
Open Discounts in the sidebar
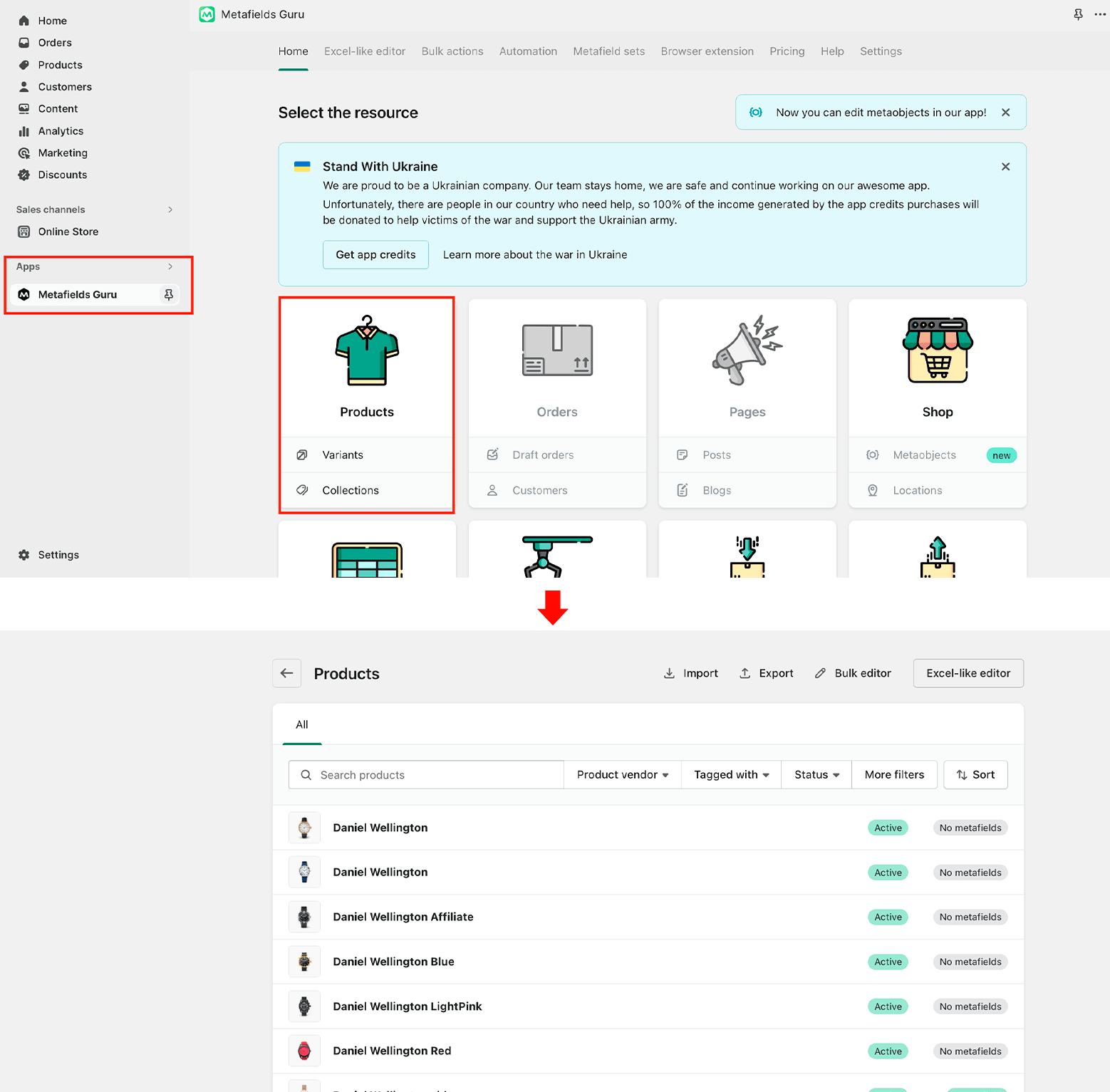(63, 175)
